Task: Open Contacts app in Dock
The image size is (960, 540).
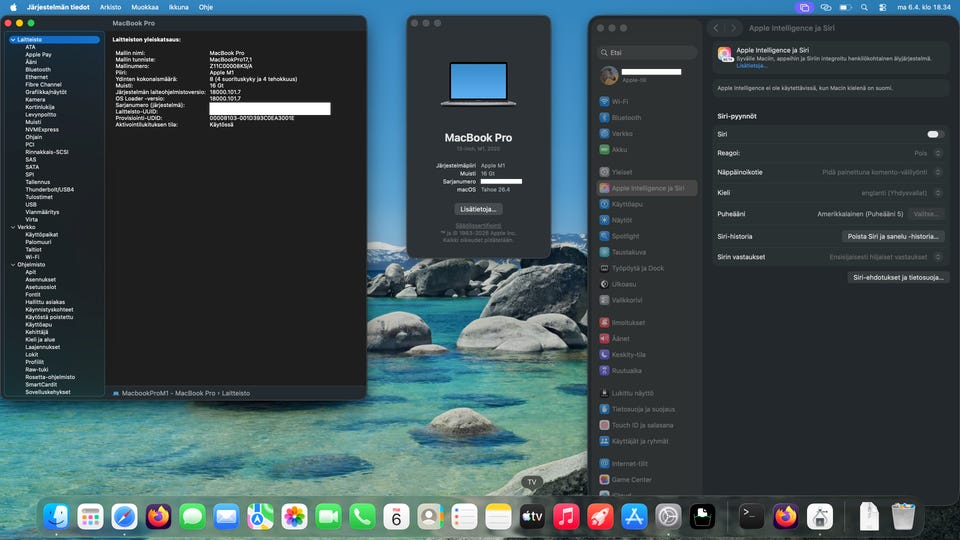Action: tap(430, 517)
